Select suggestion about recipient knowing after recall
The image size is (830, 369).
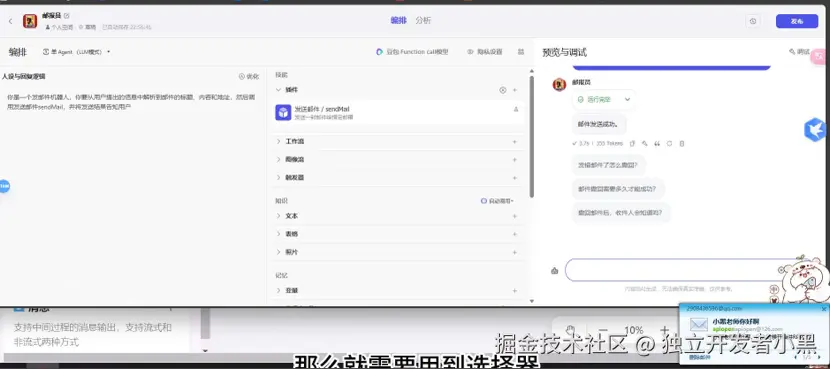[620, 212]
